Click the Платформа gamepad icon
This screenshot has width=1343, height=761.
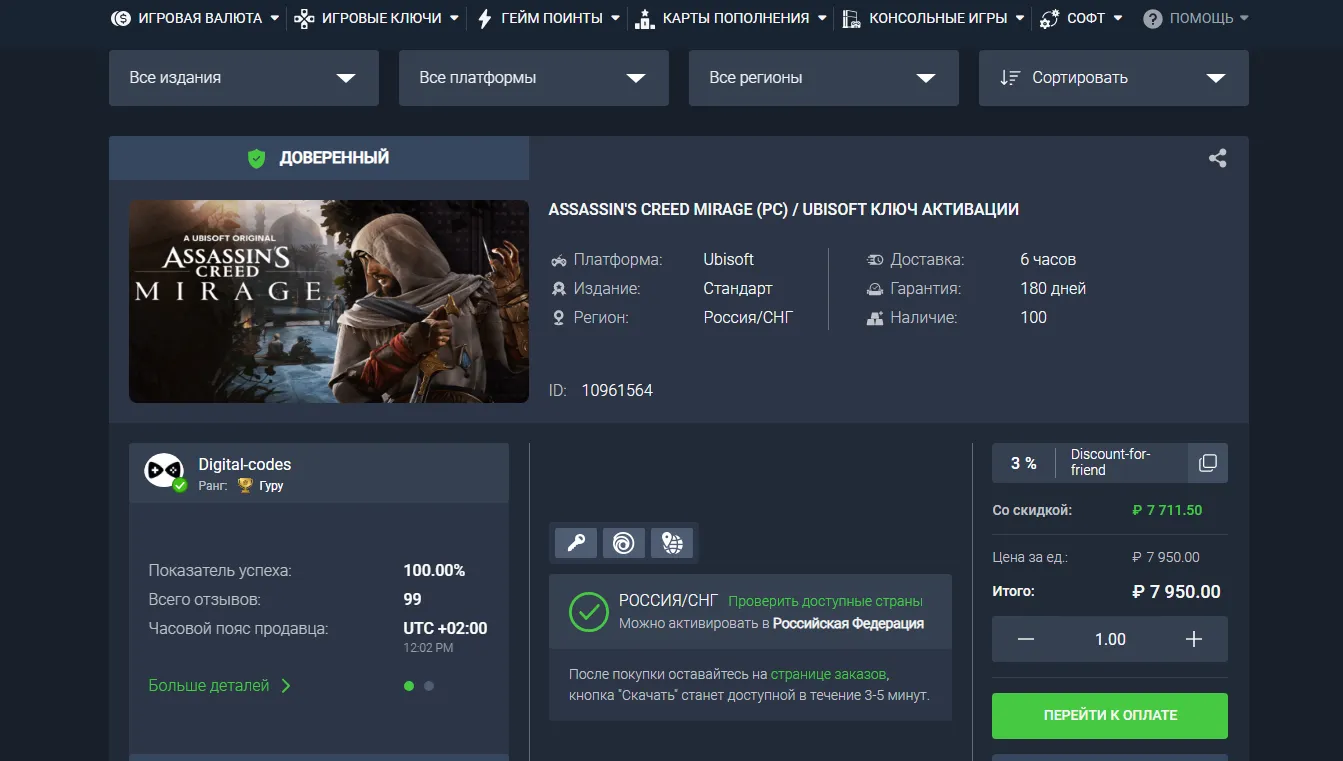559,261
